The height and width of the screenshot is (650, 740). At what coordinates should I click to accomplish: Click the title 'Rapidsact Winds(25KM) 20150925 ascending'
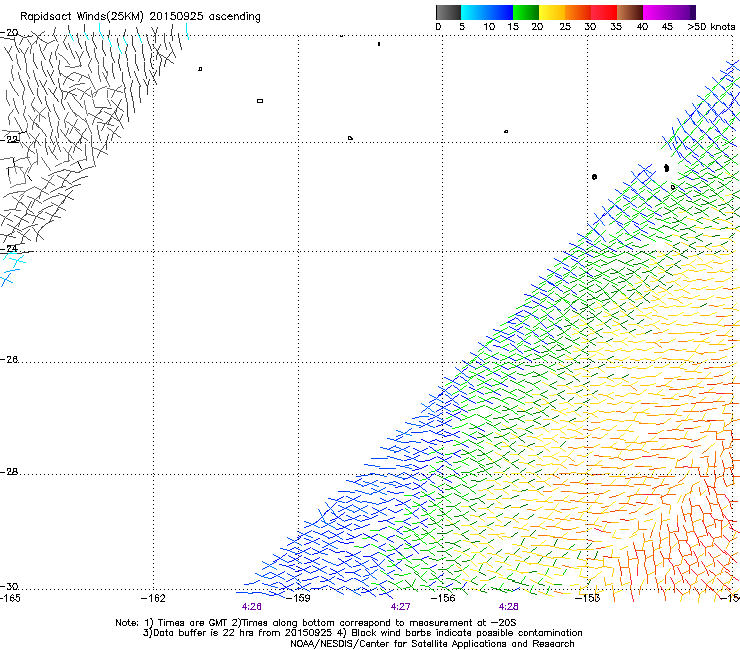click(140, 17)
